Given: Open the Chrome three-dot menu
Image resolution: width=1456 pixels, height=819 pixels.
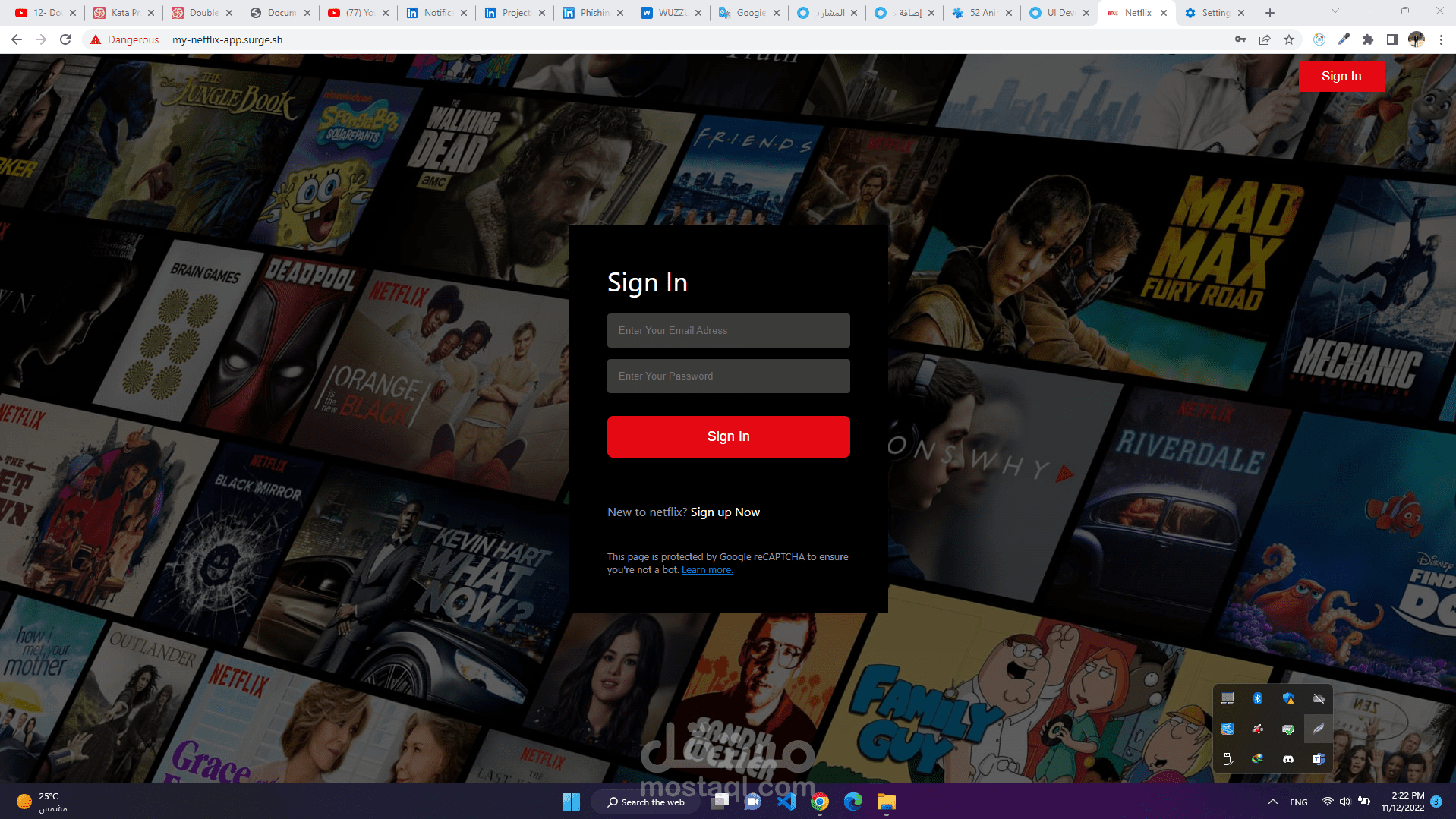Looking at the screenshot, I should (1441, 39).
